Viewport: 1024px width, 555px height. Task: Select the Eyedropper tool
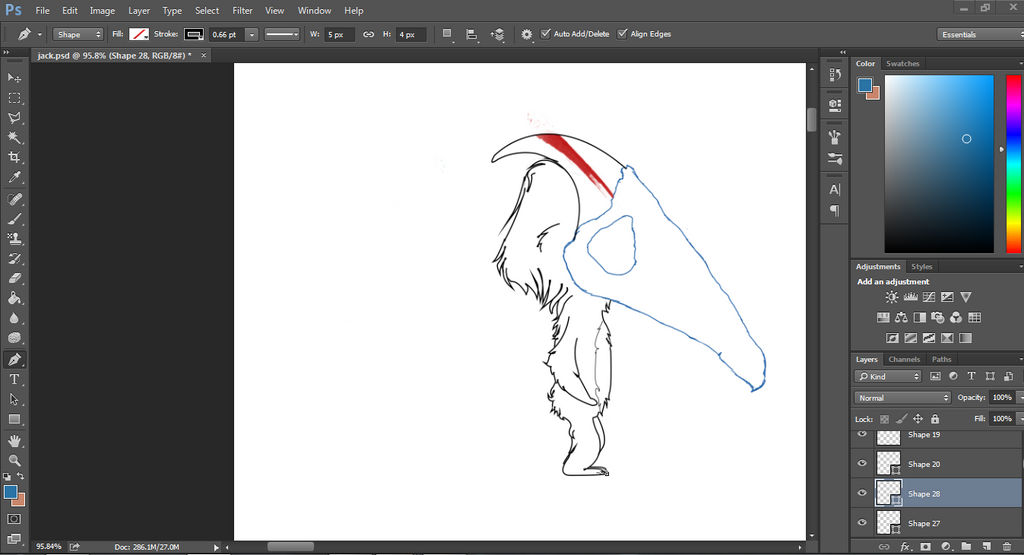coord(14,177)
